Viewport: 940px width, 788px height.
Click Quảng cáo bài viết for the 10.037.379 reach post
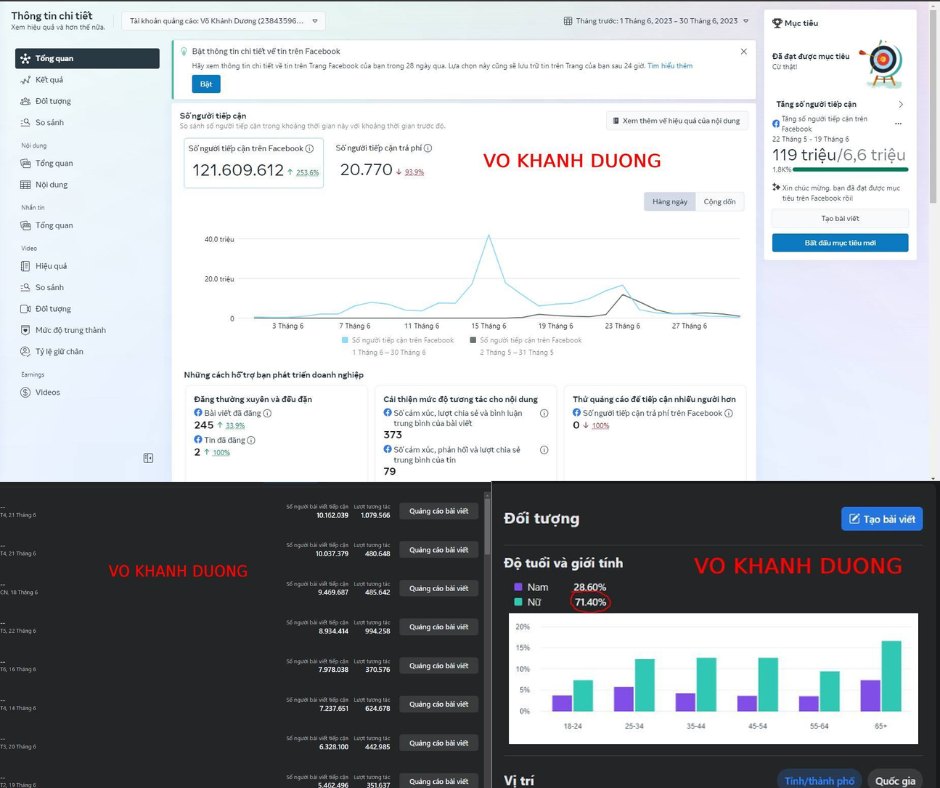[439, 550]
